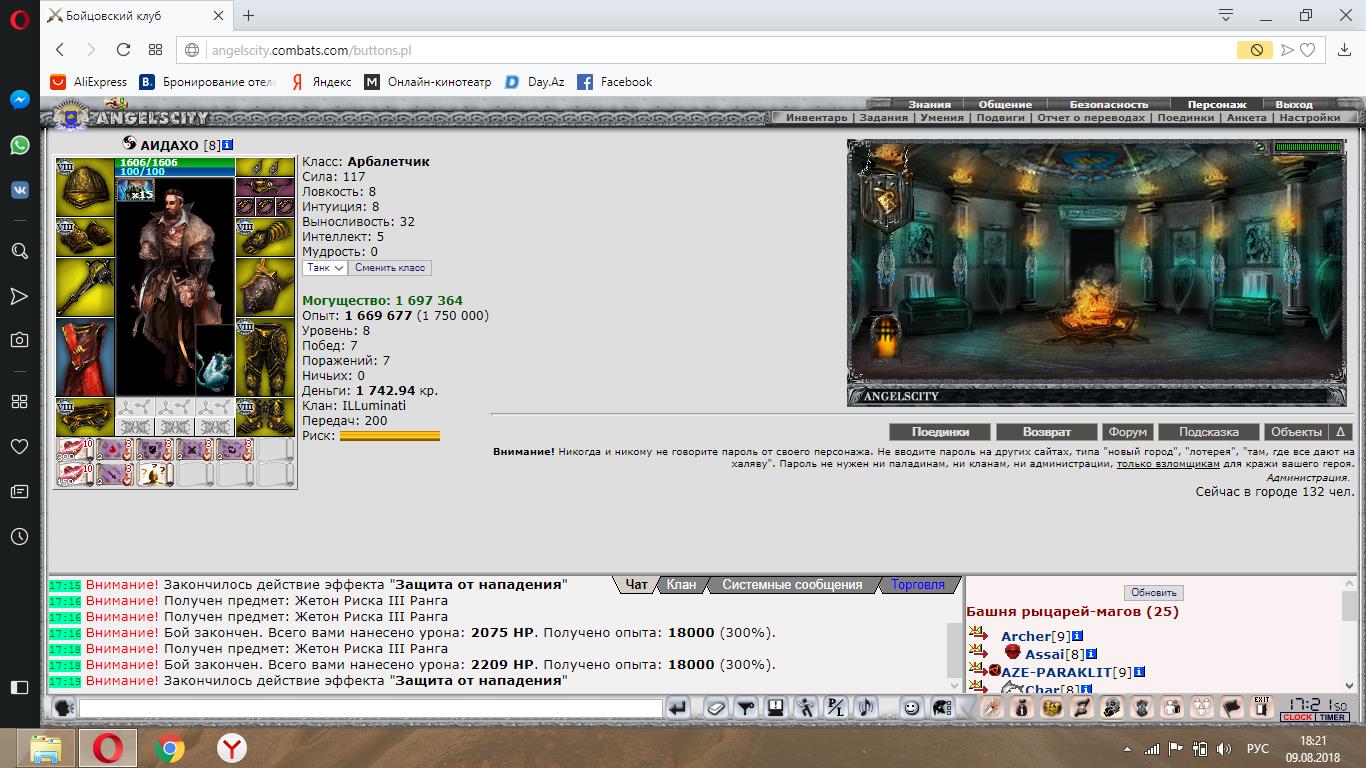Click the exchange arrows icon

pyautogui.click(x=1081, y=708)
